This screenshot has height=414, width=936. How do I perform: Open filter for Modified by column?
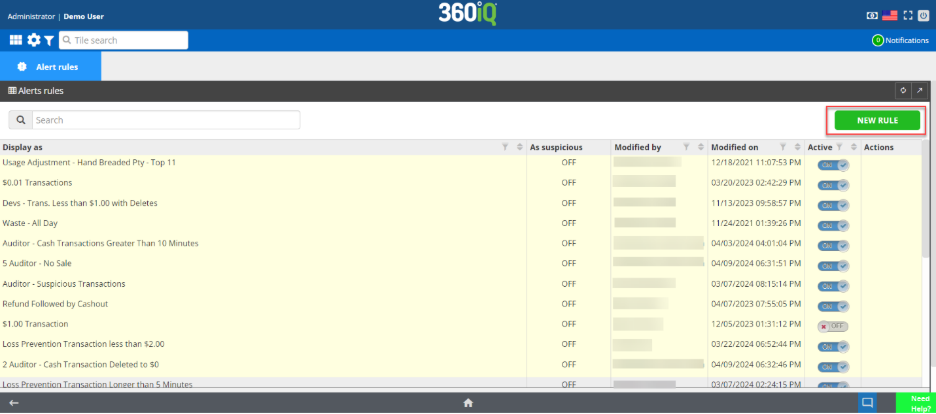(686, 147)
